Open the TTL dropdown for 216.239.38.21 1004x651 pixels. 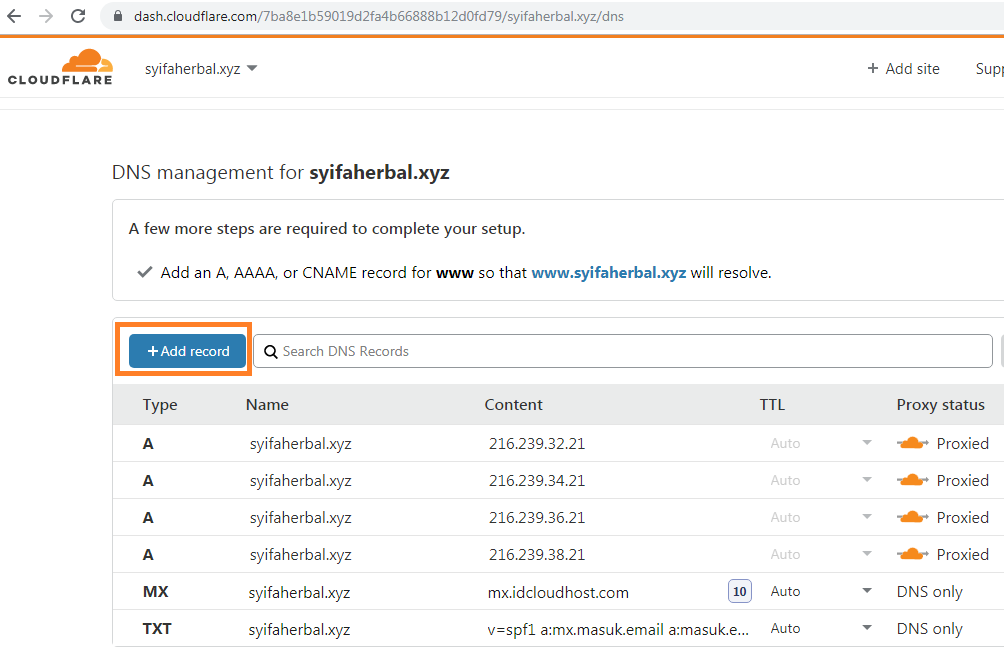pyautogui.click(x=867, y=554)
